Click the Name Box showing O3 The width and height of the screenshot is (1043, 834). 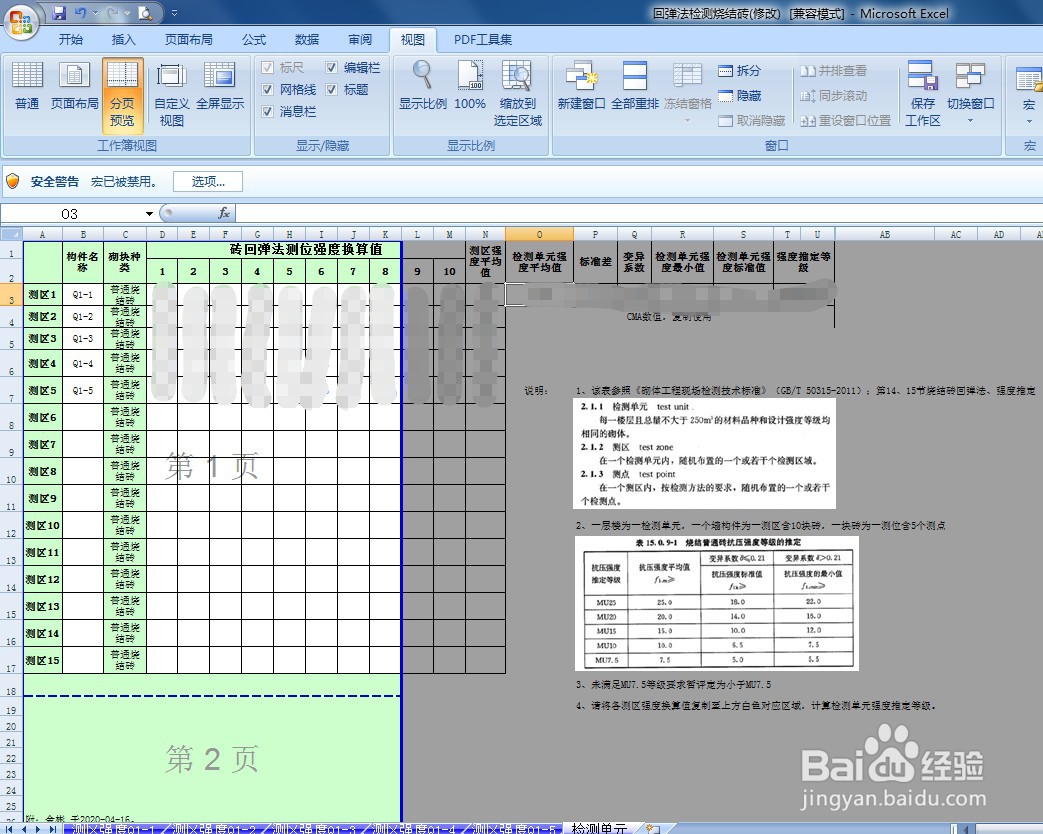coord(72,213)
